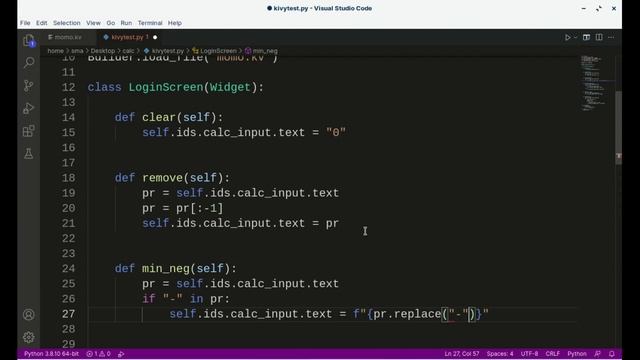Open errors and warnings problems indicator
Image resolution: width=640 pixels, height=360 pixels.
[98, 354]
